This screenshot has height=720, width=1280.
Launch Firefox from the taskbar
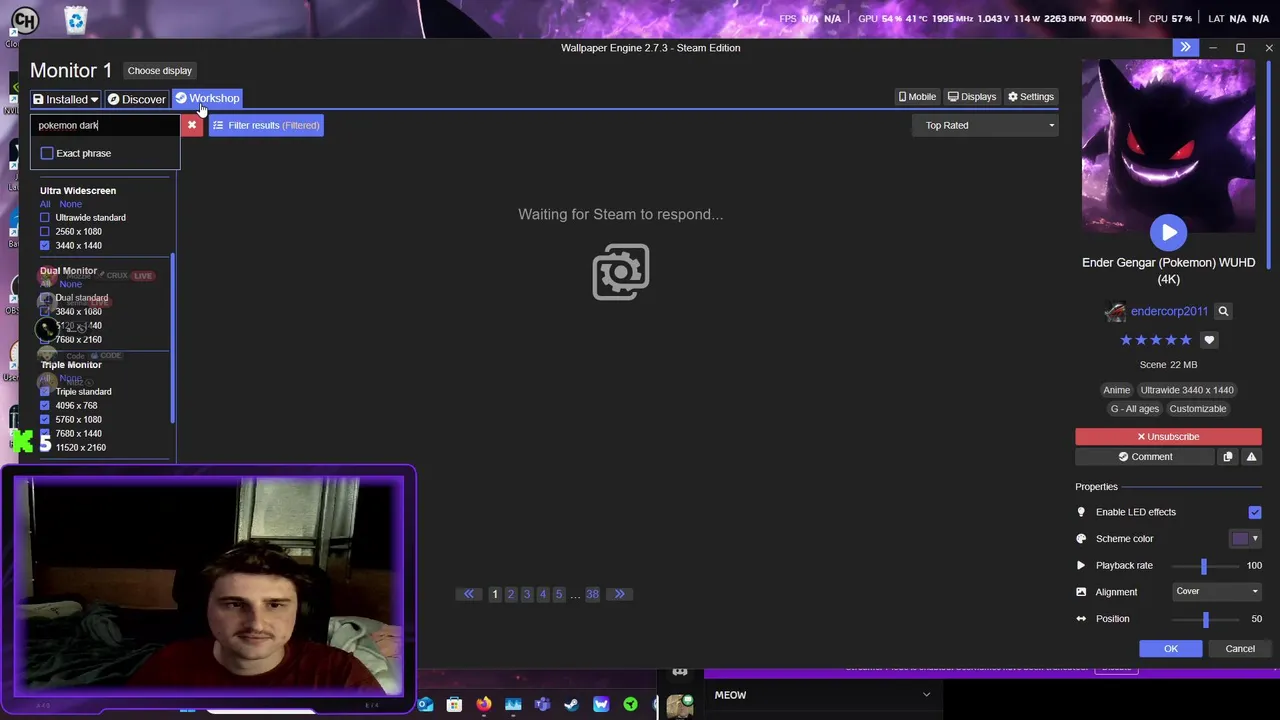(x=484, y=705)
